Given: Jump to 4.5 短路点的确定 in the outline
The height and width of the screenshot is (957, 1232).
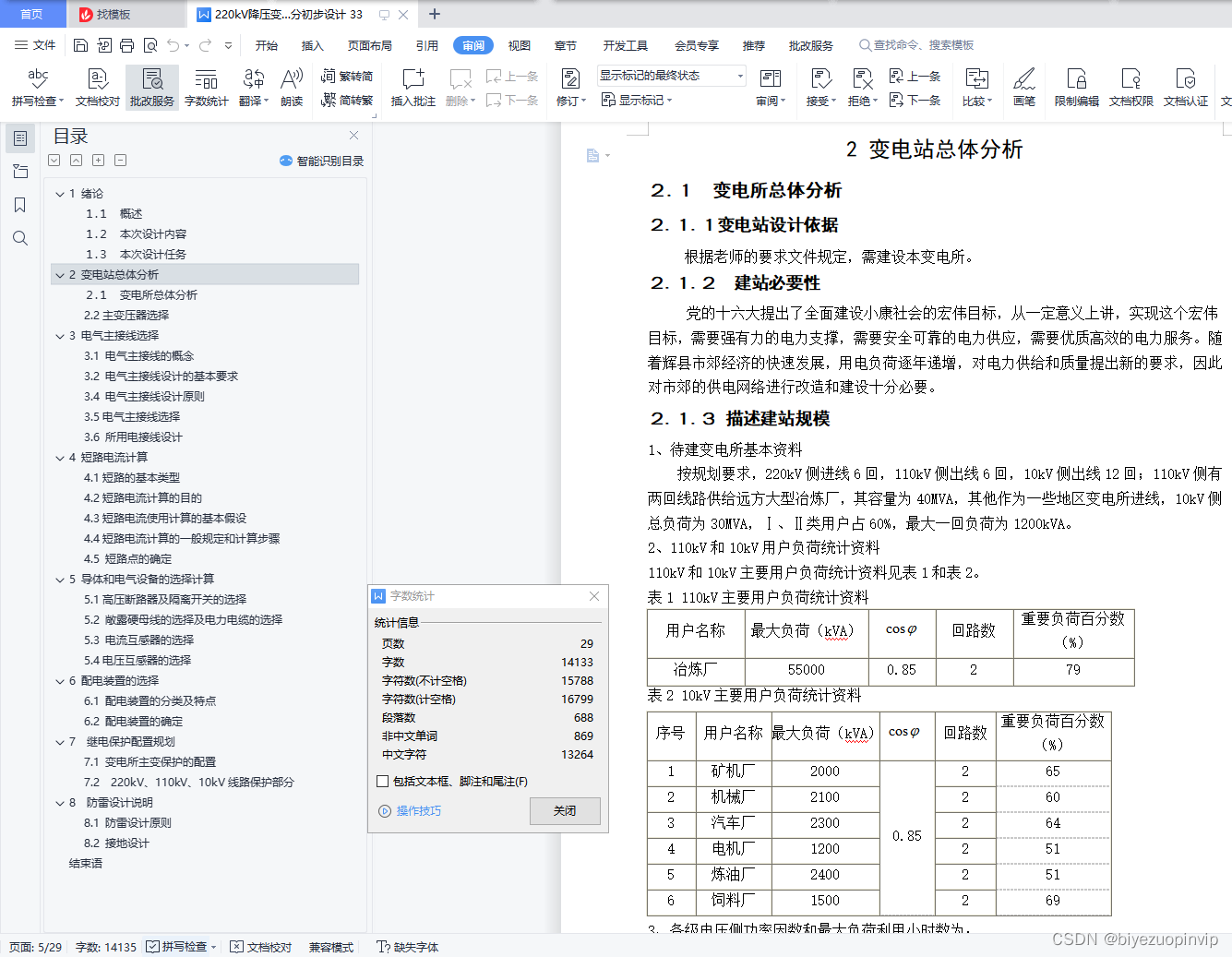Looking at the screenshot, I should coord(127,559).
